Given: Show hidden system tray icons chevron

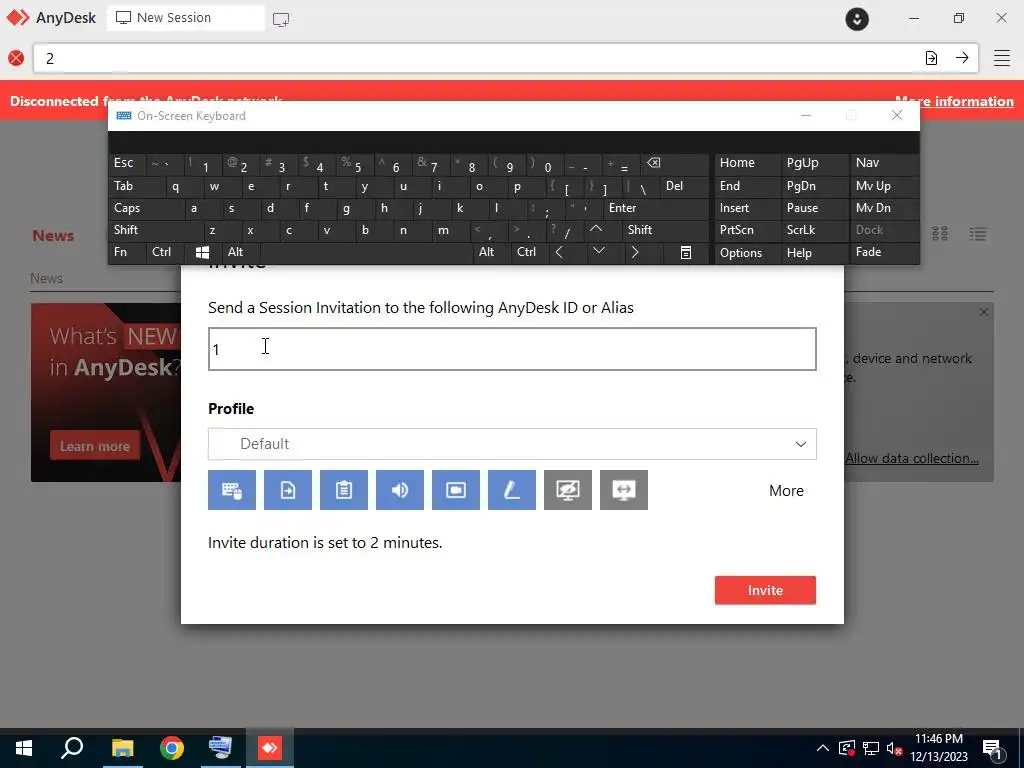Looking at the screenshot, I should click(823, 748).
